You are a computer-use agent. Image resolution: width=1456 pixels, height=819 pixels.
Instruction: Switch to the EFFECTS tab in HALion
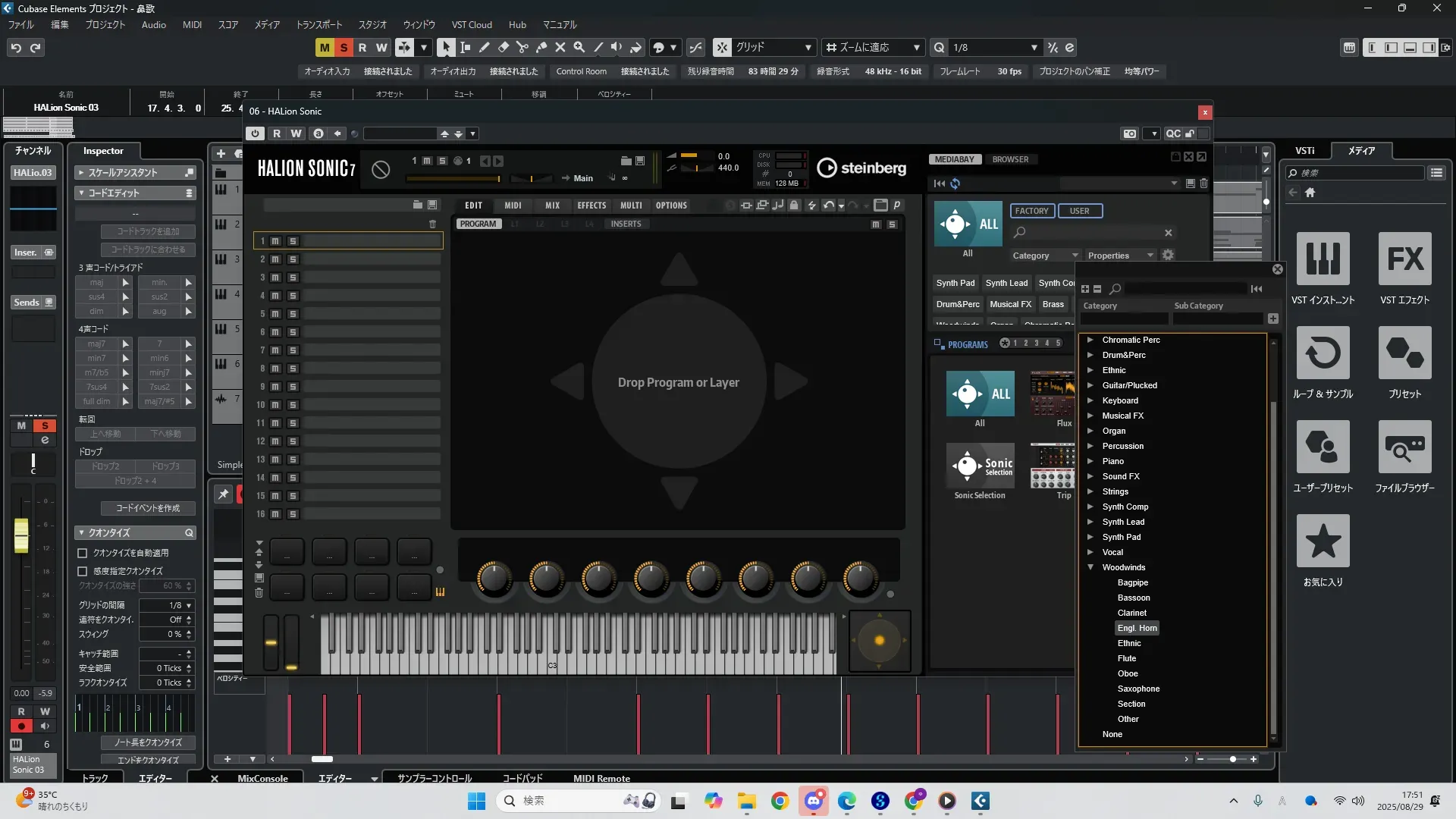point(591,206)
